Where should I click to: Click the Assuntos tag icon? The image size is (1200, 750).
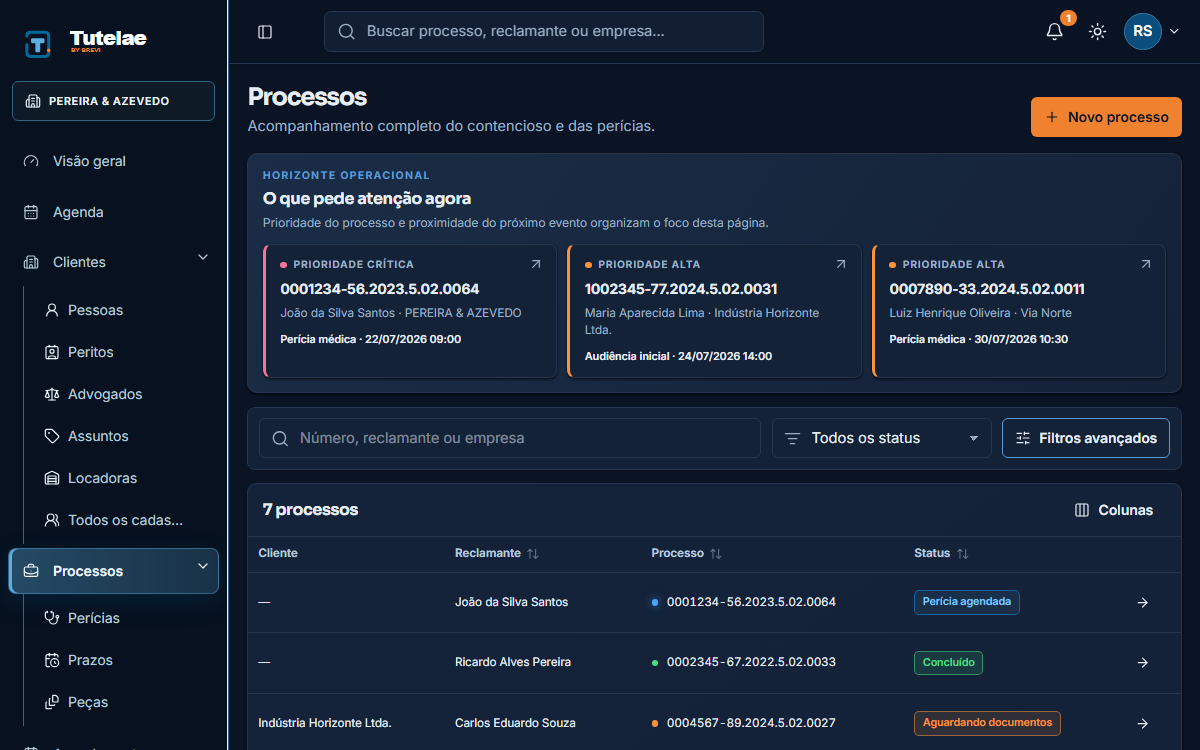52,436
